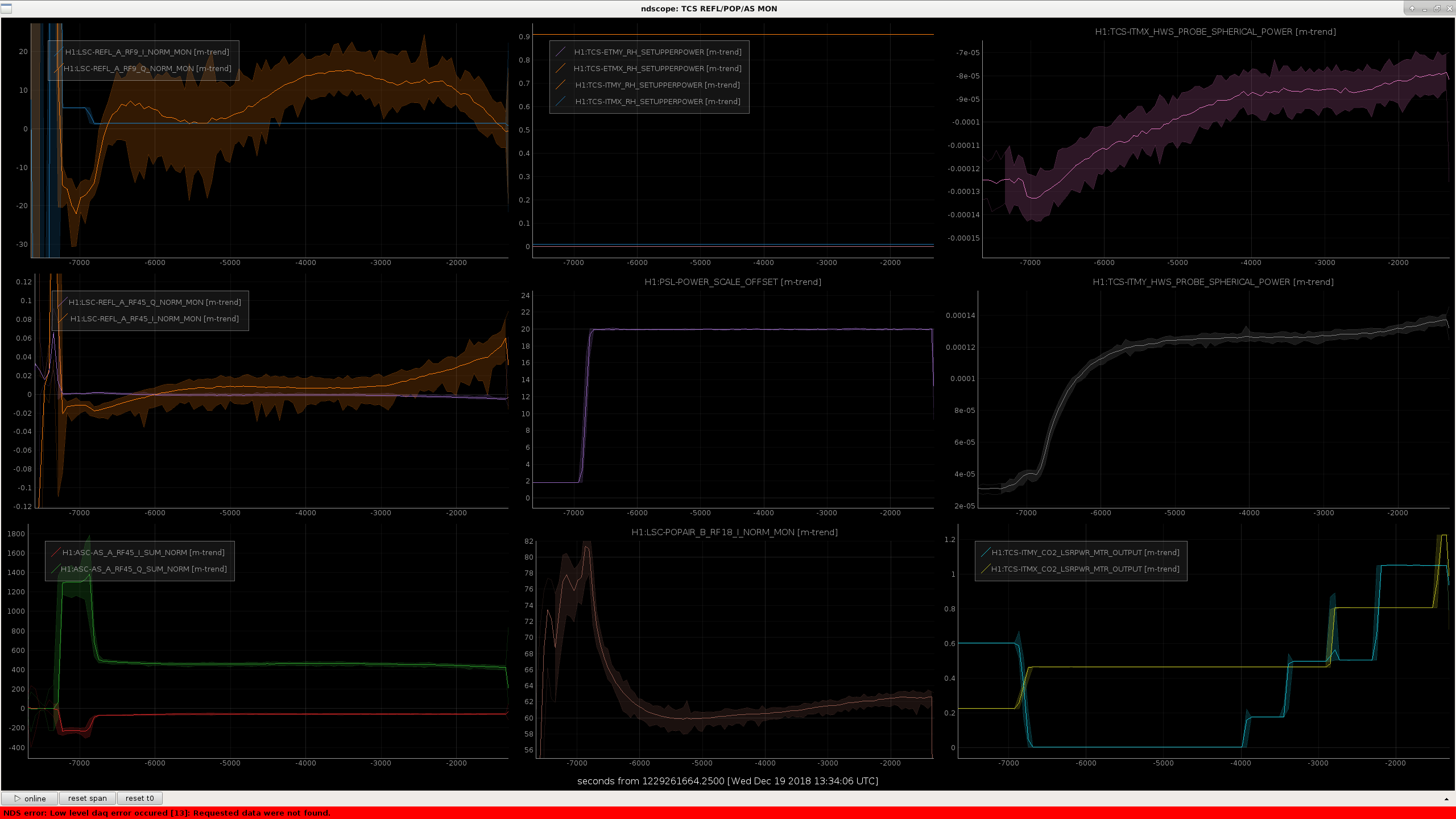Click legend label H1:ASC-AS_A_RF45_Q_SUM_NORM
Viewport: 1456px width, 819px height.
tap(144, 569)
